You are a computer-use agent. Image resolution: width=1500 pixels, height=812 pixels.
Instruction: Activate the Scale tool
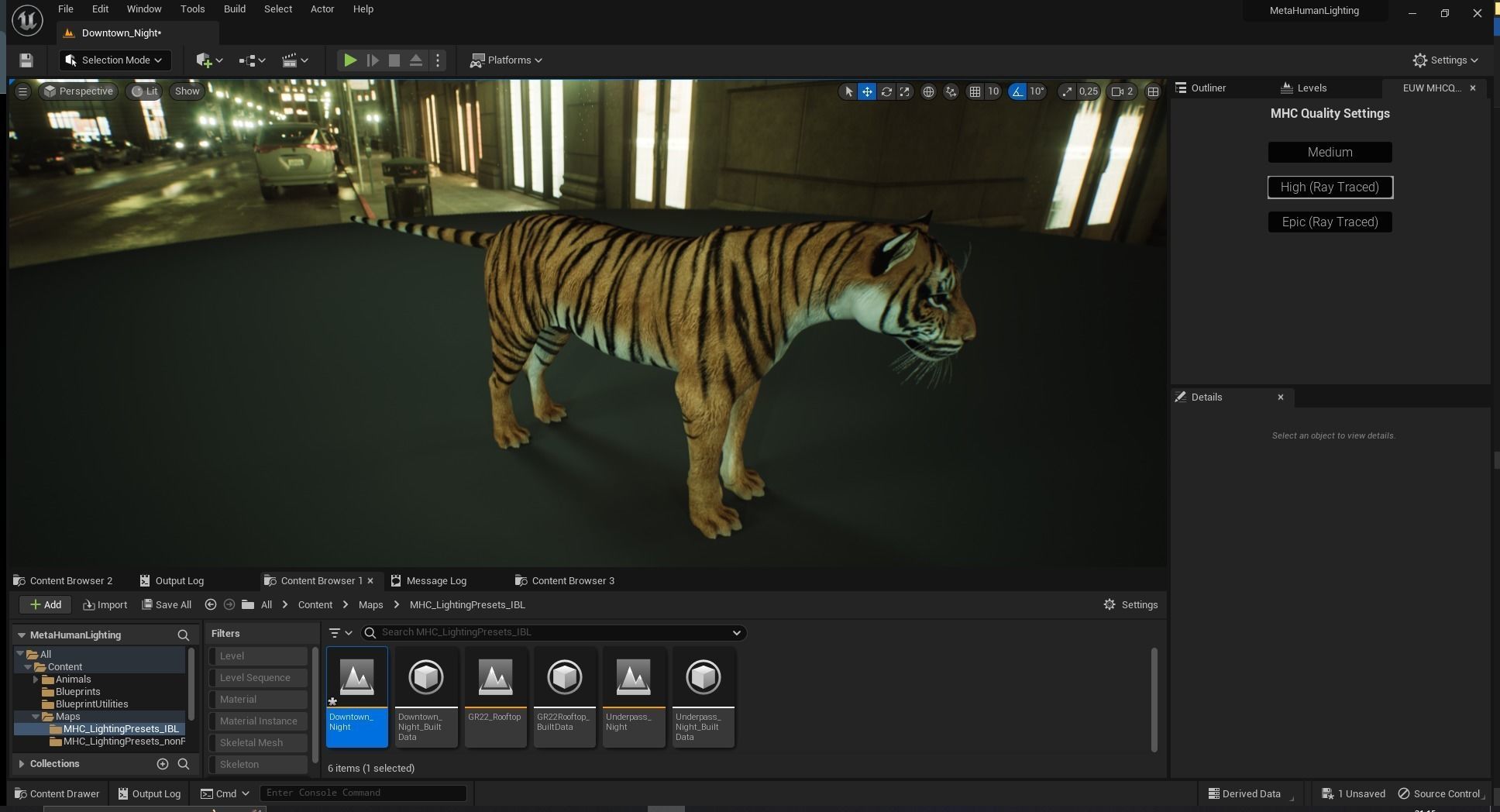[x=904, y=91]
